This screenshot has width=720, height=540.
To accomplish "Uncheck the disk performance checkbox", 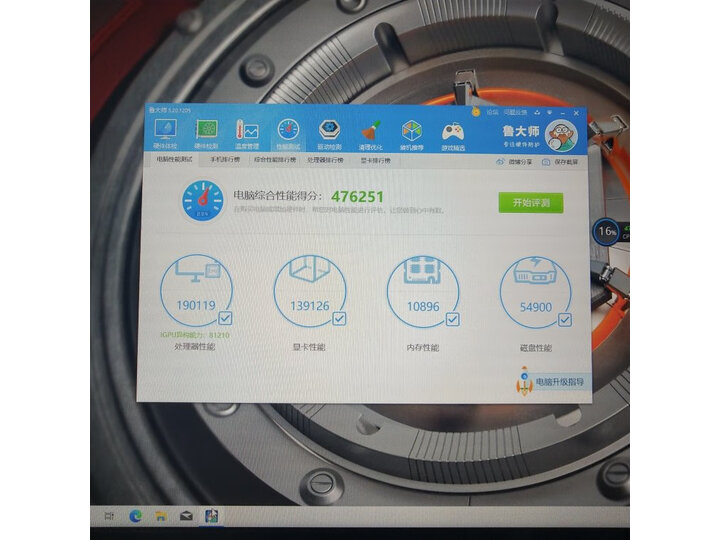I will click(x=565, y=320).
